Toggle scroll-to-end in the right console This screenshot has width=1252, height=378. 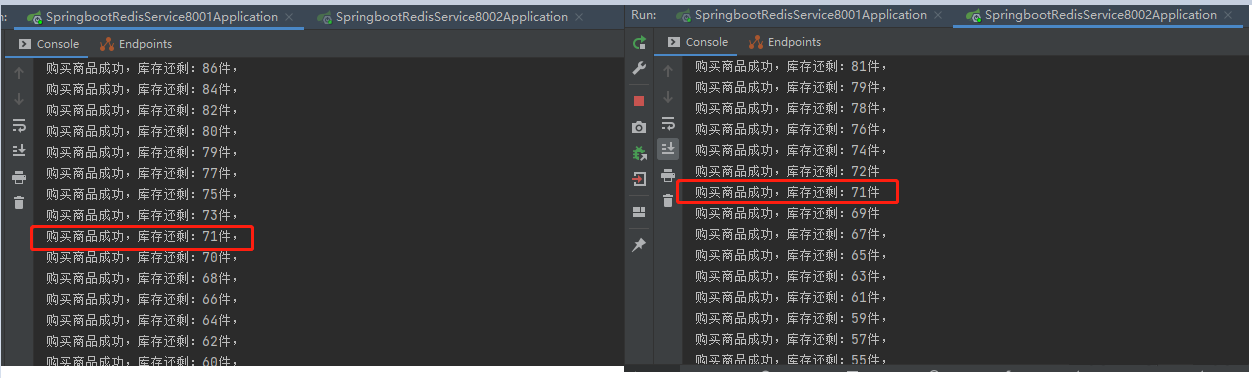pyautogui.click(x=668, y=149)
